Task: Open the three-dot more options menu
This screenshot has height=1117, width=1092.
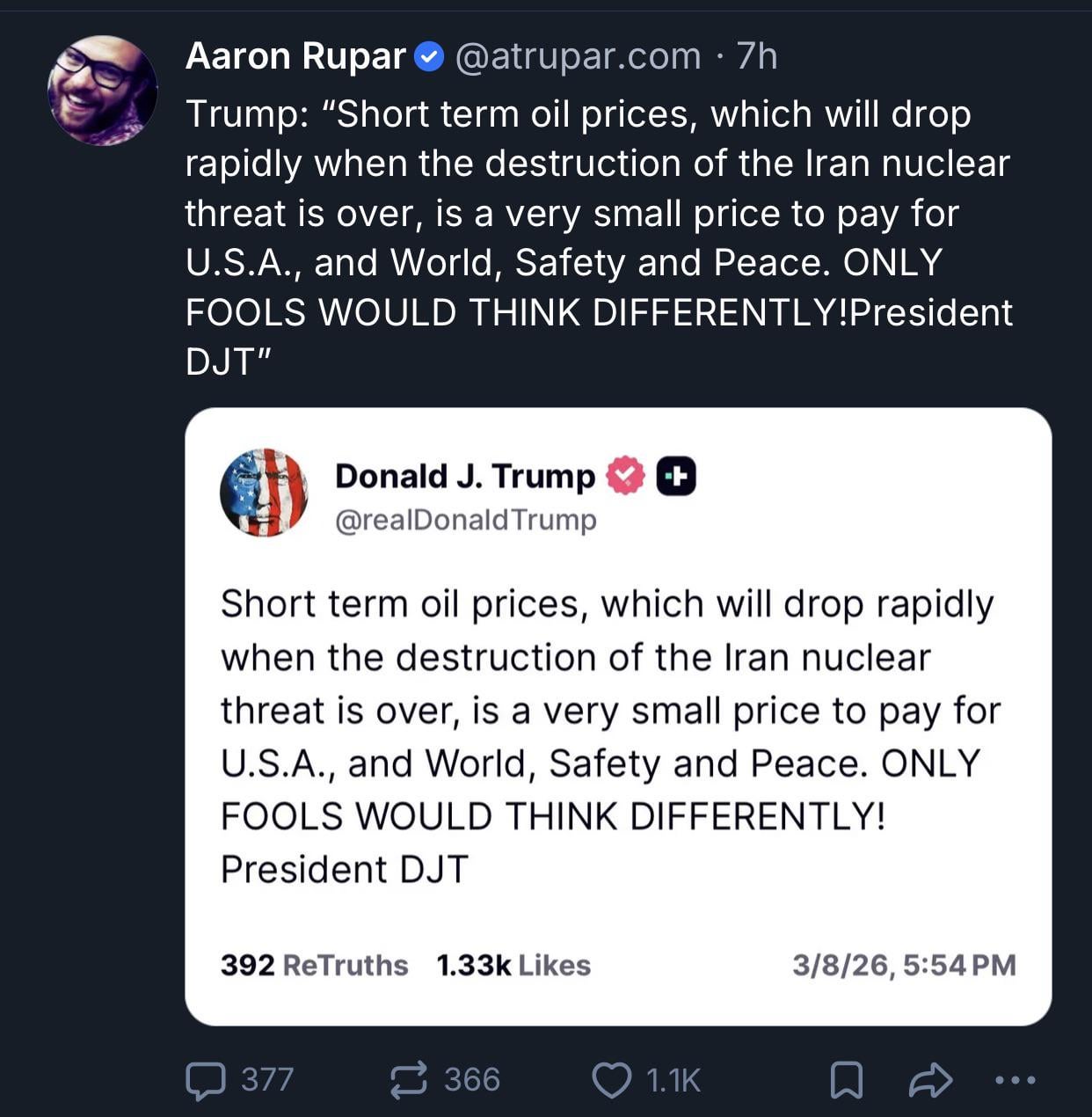Action: [1016, 1079]
